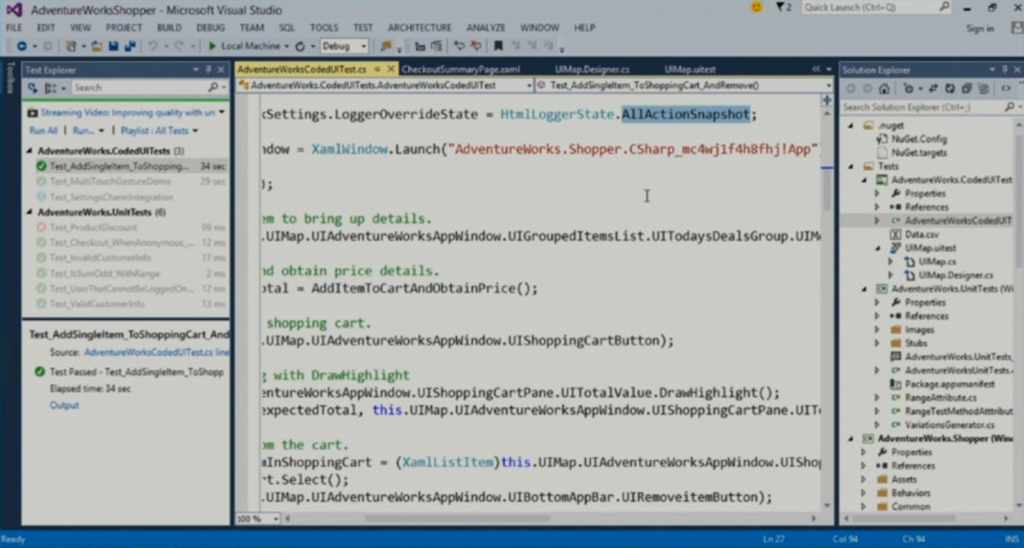Viewport: 1024px width, 548px height.
Task: Open the dropdown arrow next to Local Machine
Action: pyautogui.click(x=286, y=46)
